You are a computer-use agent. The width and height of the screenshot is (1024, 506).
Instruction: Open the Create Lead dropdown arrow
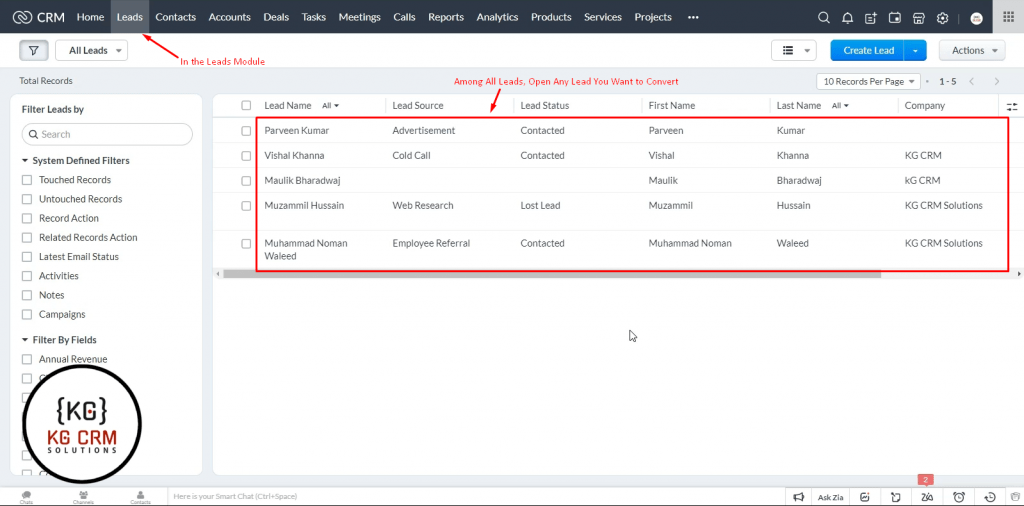(x=915, y=50)
